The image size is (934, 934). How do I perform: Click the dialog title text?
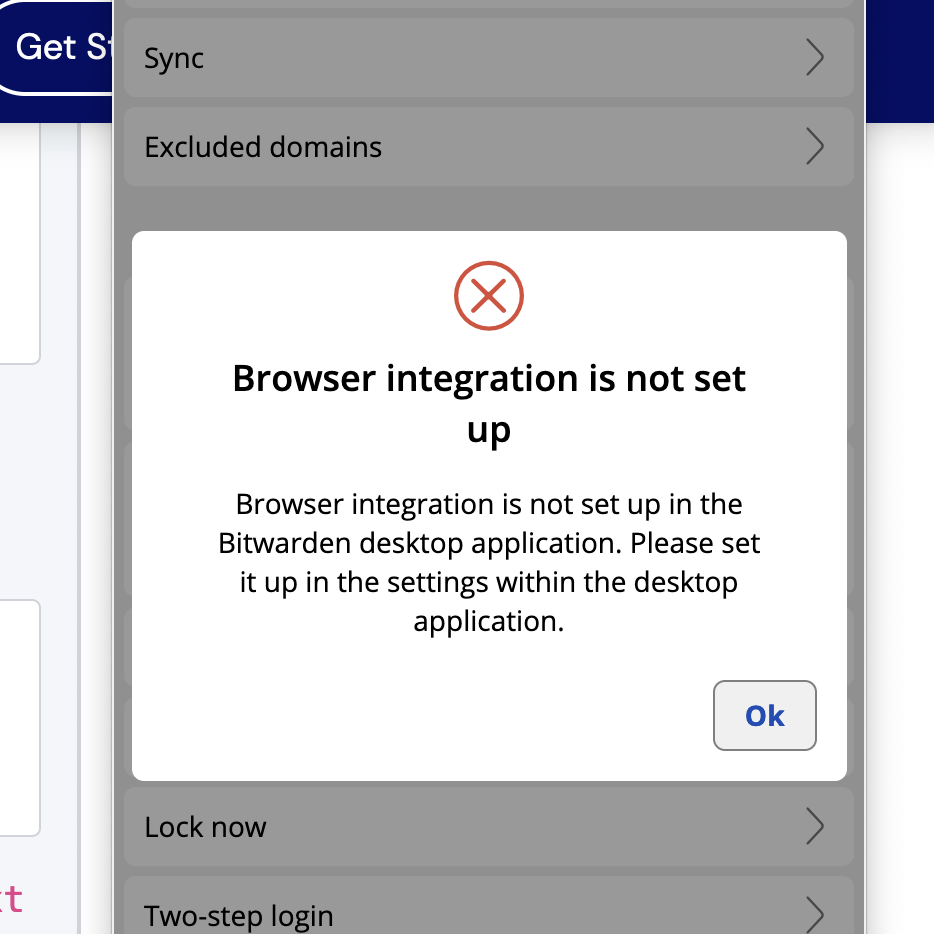click(x=489, y=403)
